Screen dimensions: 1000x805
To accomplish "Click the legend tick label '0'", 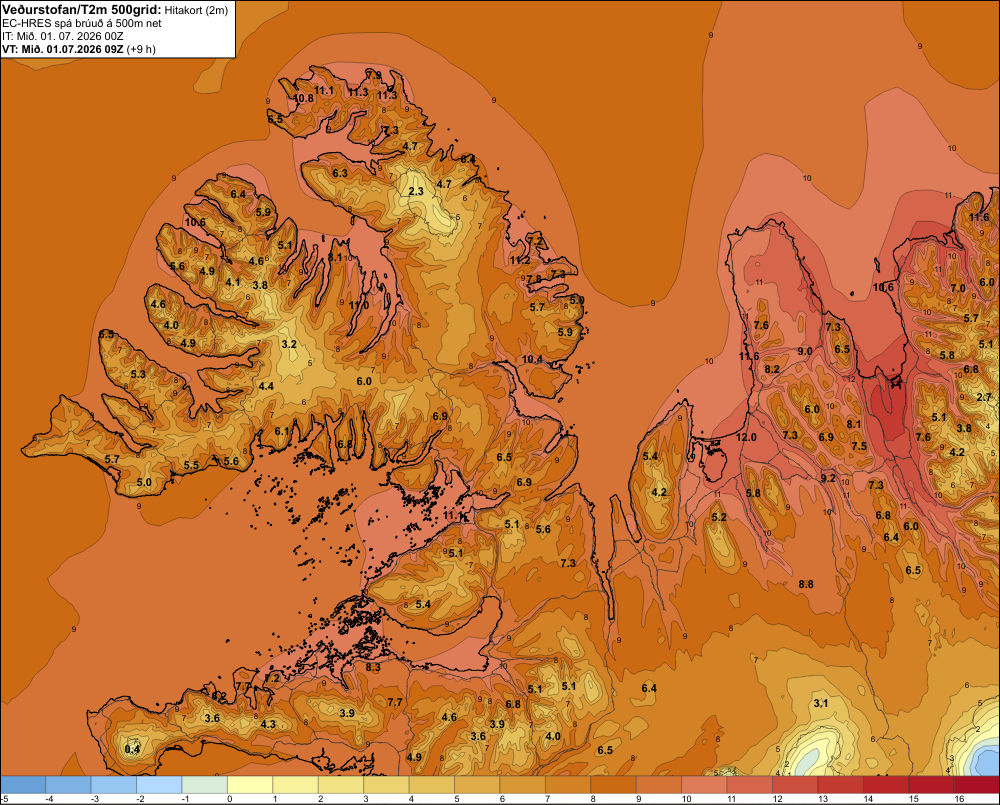I will pos(229,799).
